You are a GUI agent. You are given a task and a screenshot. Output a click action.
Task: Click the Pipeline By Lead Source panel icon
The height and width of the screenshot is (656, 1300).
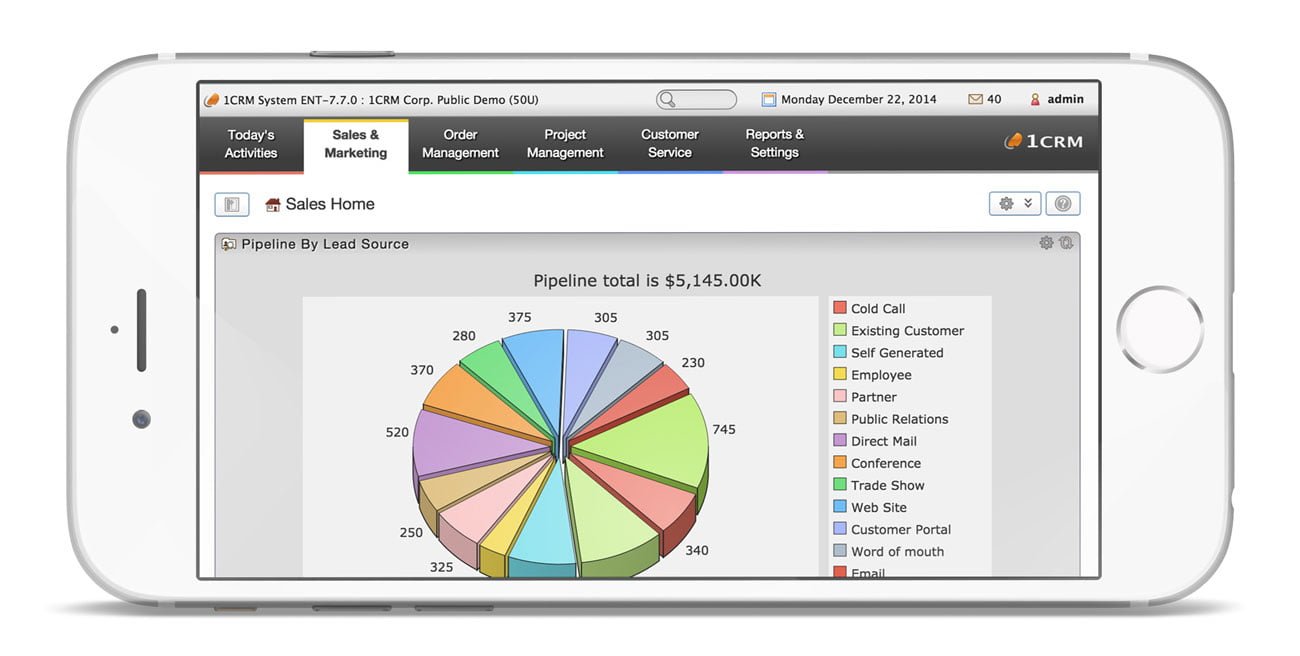pyautogui.click(x=229, y=244)
